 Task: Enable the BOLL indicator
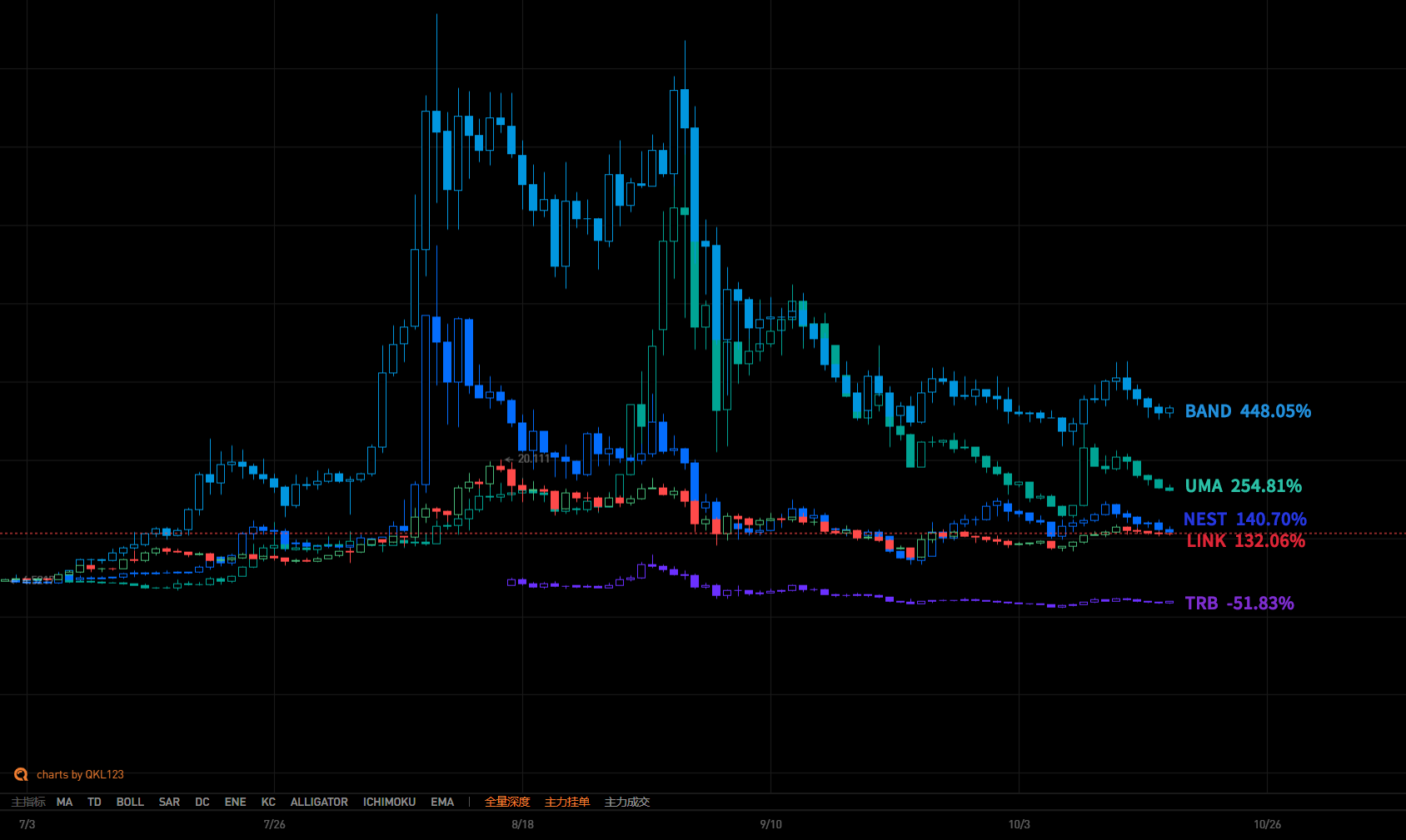(x=130, y=802)
